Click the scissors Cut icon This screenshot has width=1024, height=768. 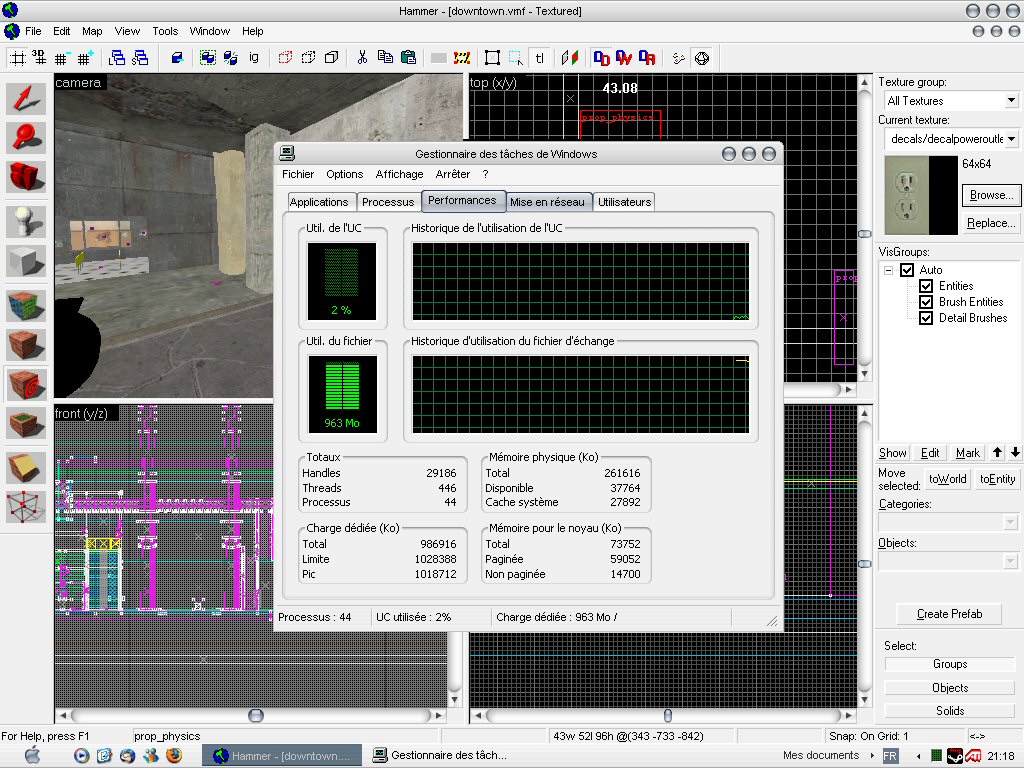coord(362,58)
